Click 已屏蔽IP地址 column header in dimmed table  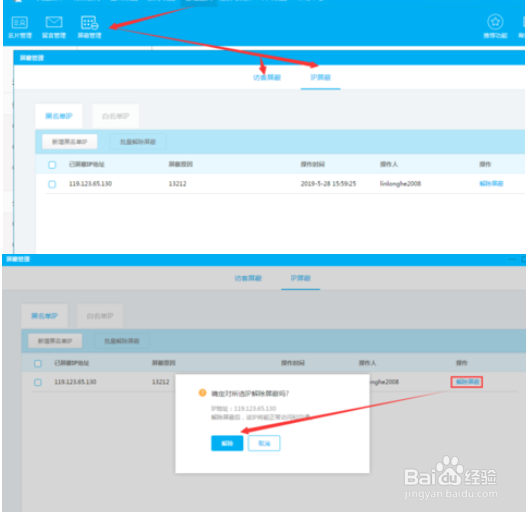coord(72,363)
